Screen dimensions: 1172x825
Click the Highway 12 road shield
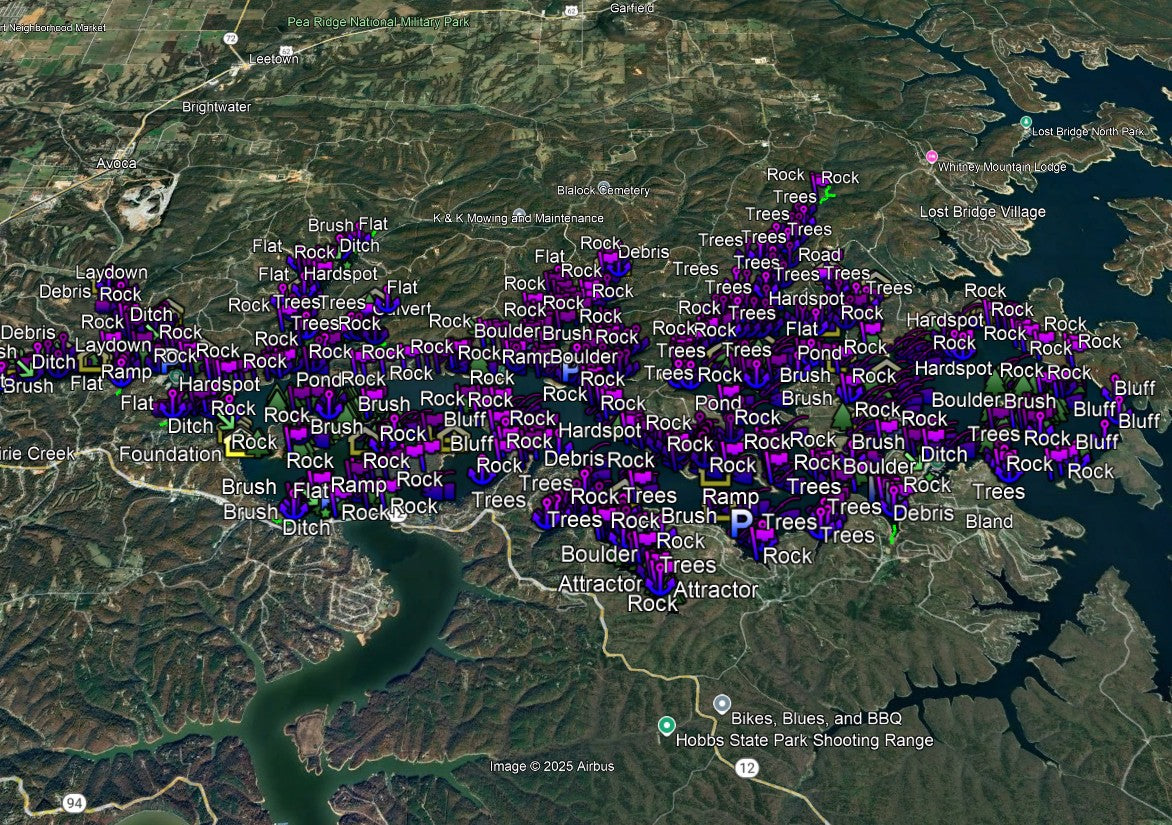(746, 767)
